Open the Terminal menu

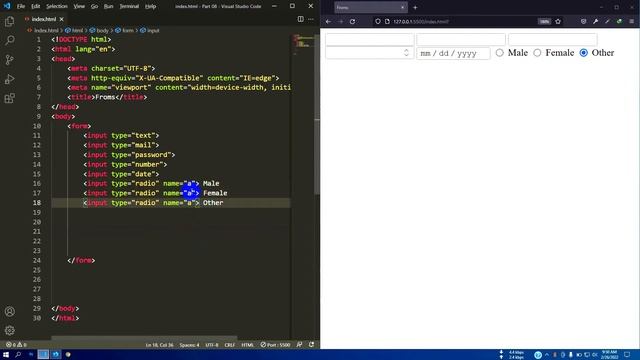pyautogui.click(x=129, y=6)
